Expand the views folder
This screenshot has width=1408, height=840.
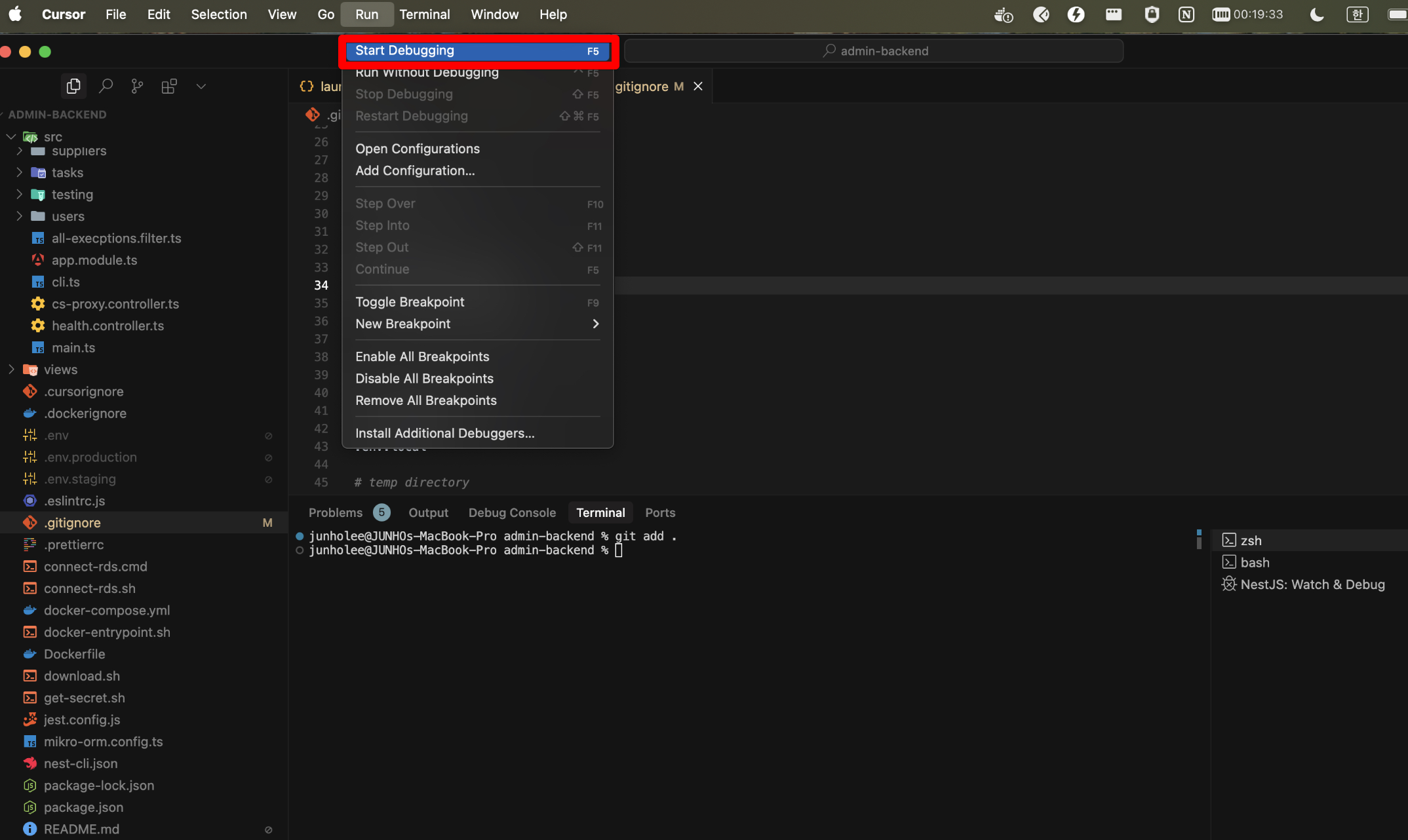point(60,370)
